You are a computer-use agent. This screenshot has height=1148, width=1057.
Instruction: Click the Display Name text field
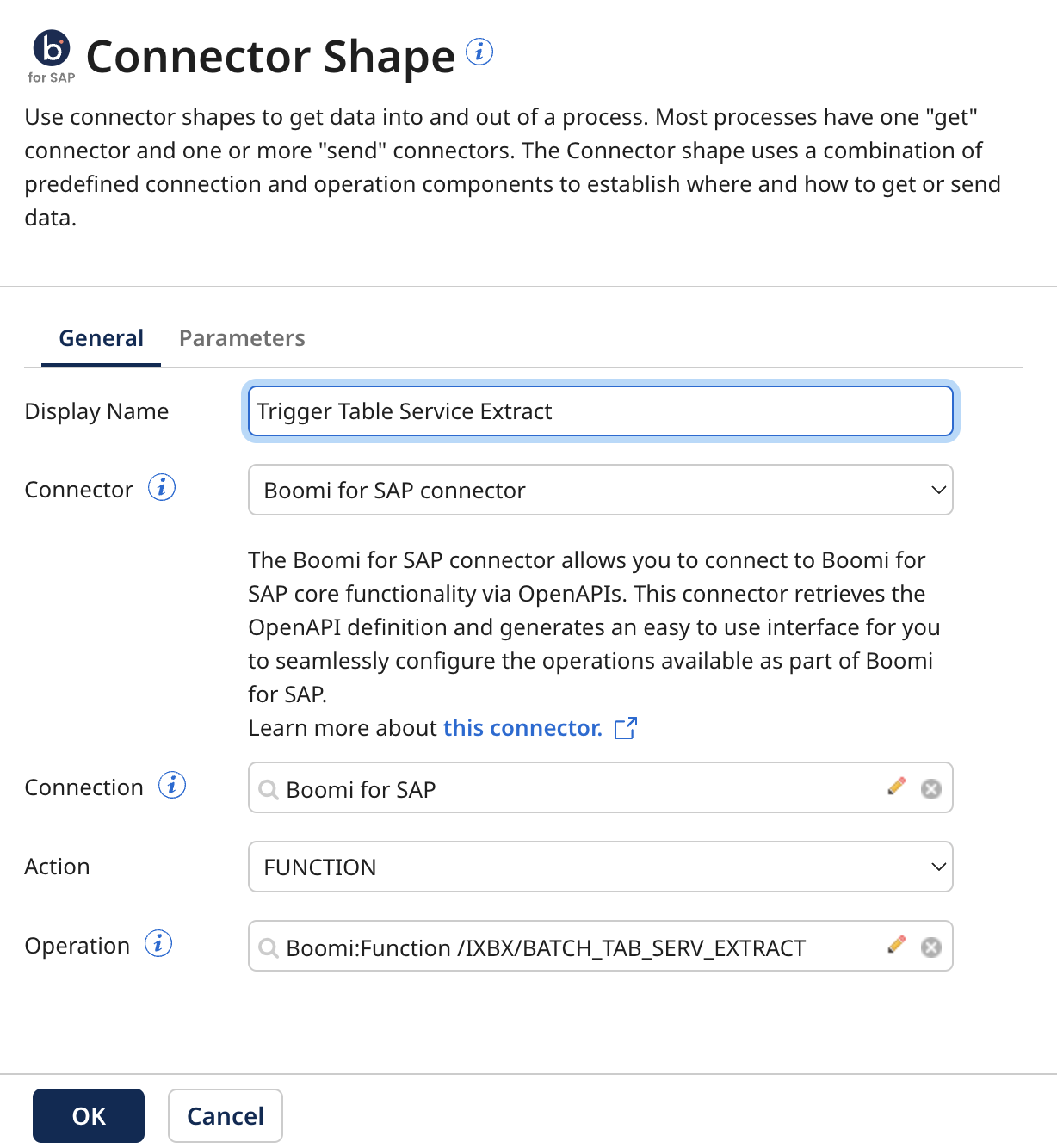point(600,411)
